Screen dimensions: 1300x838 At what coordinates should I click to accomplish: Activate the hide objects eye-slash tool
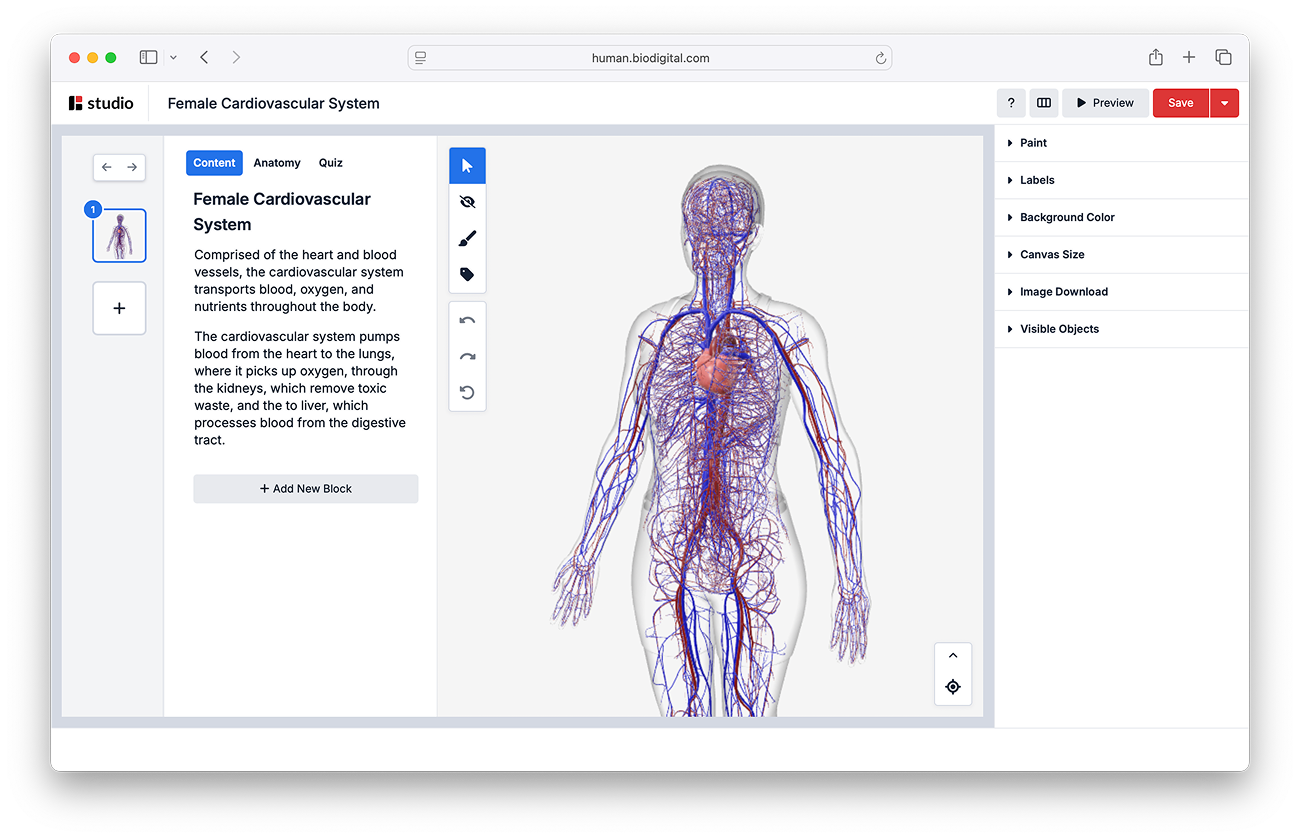467,202
